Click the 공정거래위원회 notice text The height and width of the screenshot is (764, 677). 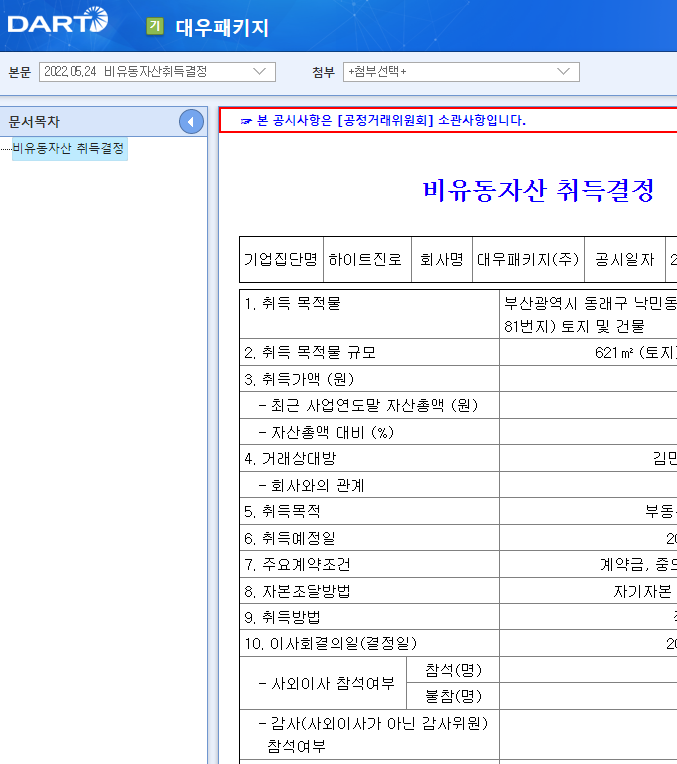click(390, 120)
